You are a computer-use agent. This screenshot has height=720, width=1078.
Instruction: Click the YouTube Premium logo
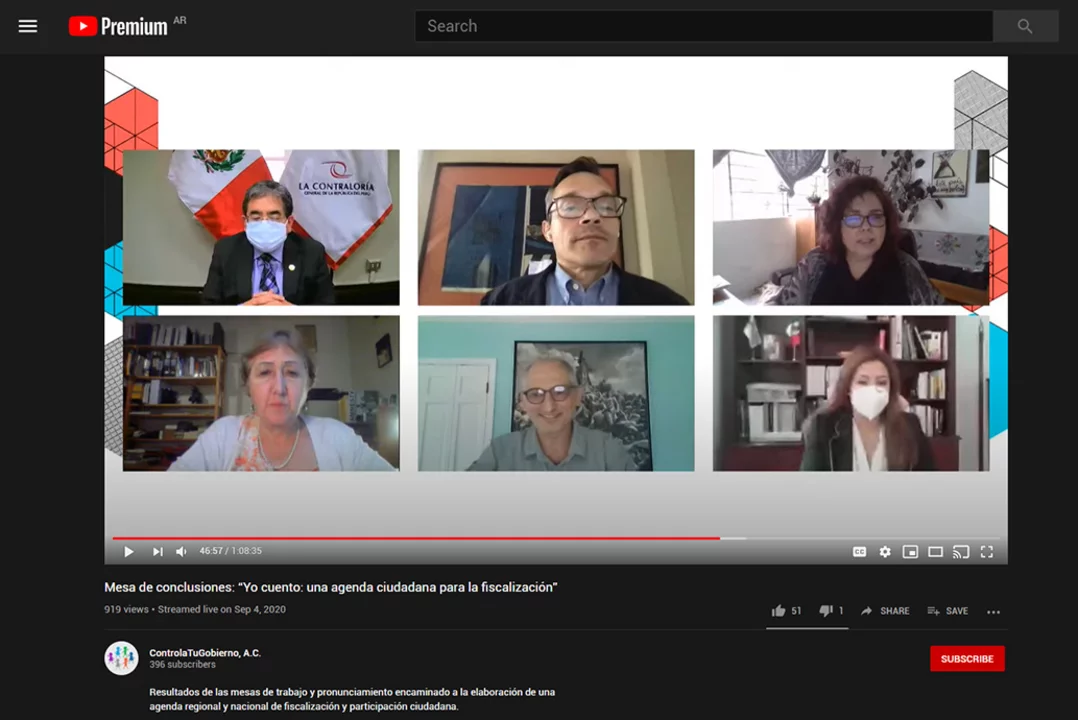point(118,26)
